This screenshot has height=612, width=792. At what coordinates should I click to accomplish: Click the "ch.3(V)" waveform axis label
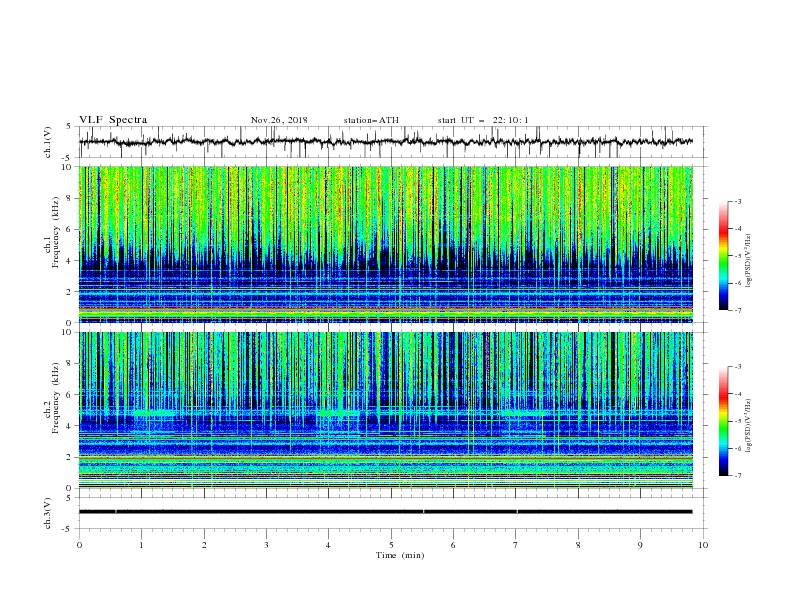[x=48, y=513]
